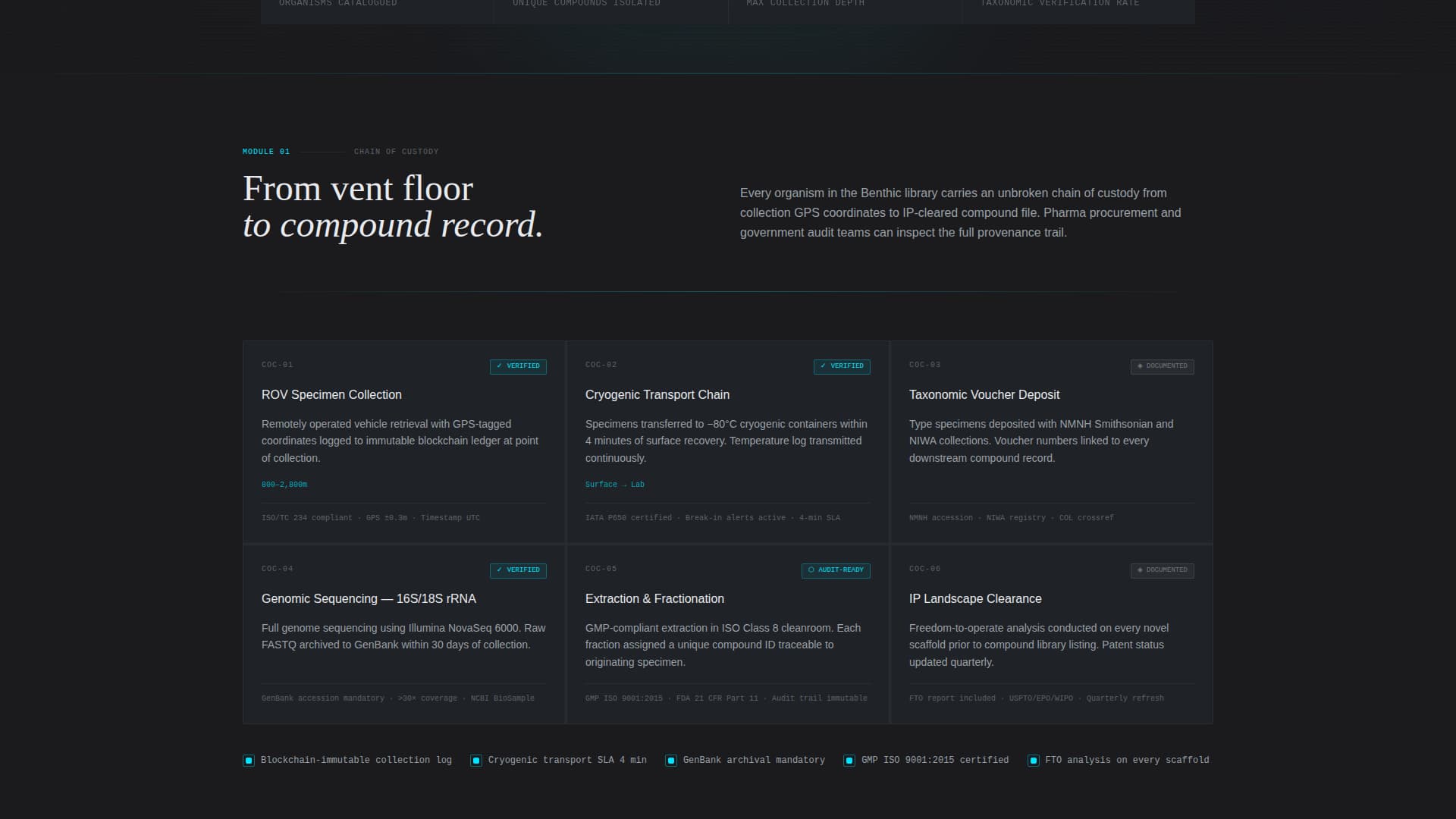Toggle the Blockchain-immutable collection log checkbox
The width and height of the screenshot is (1456, 819).
tap(248, 760)
